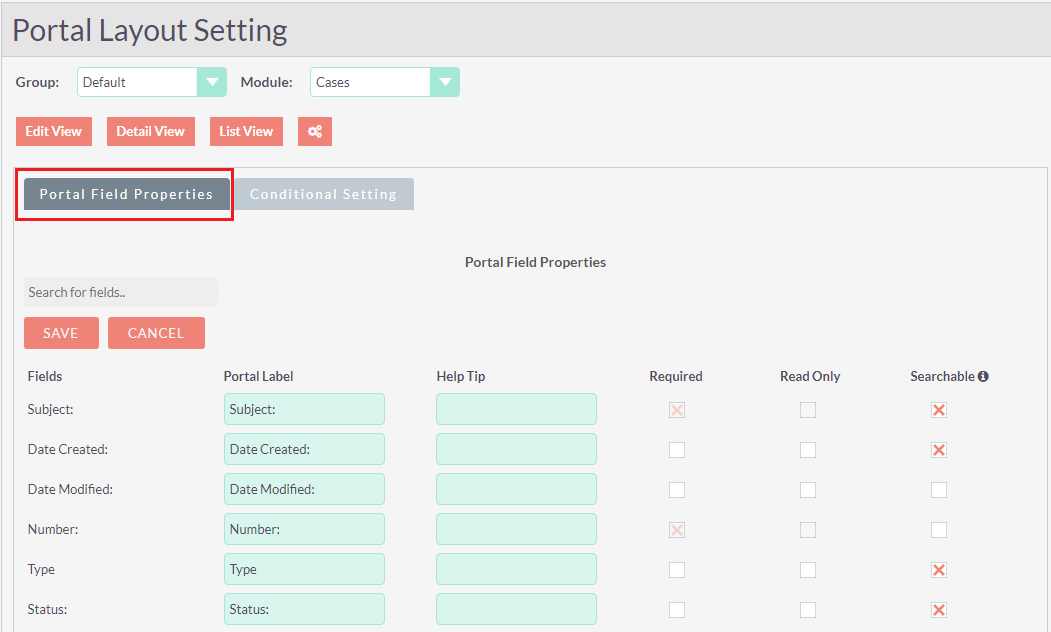
Task: Uncheck Searchable for Subject field
Action: (938, 410)
